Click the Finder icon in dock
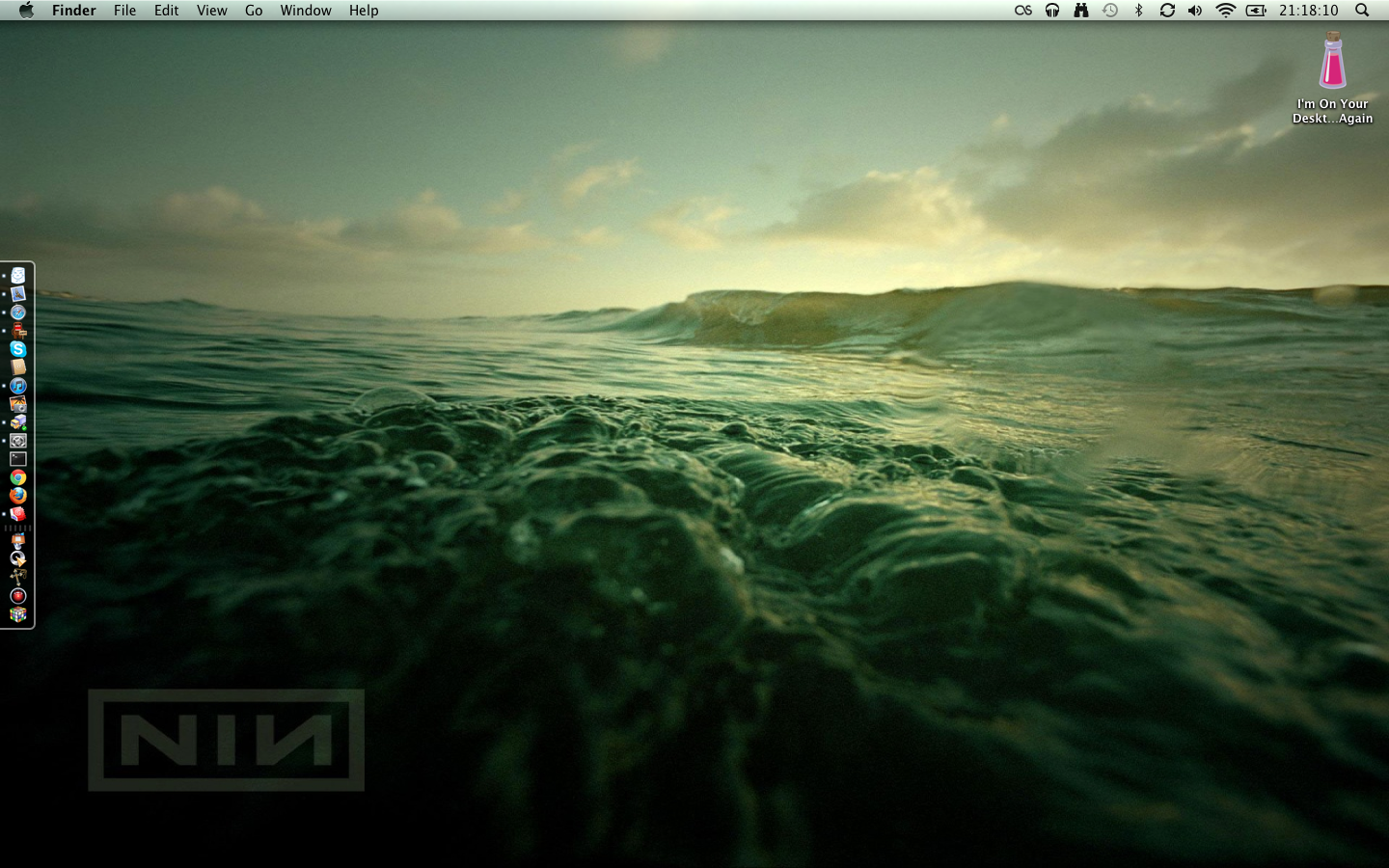Screen dimensions: 1389x868 [x=18, y=276]
